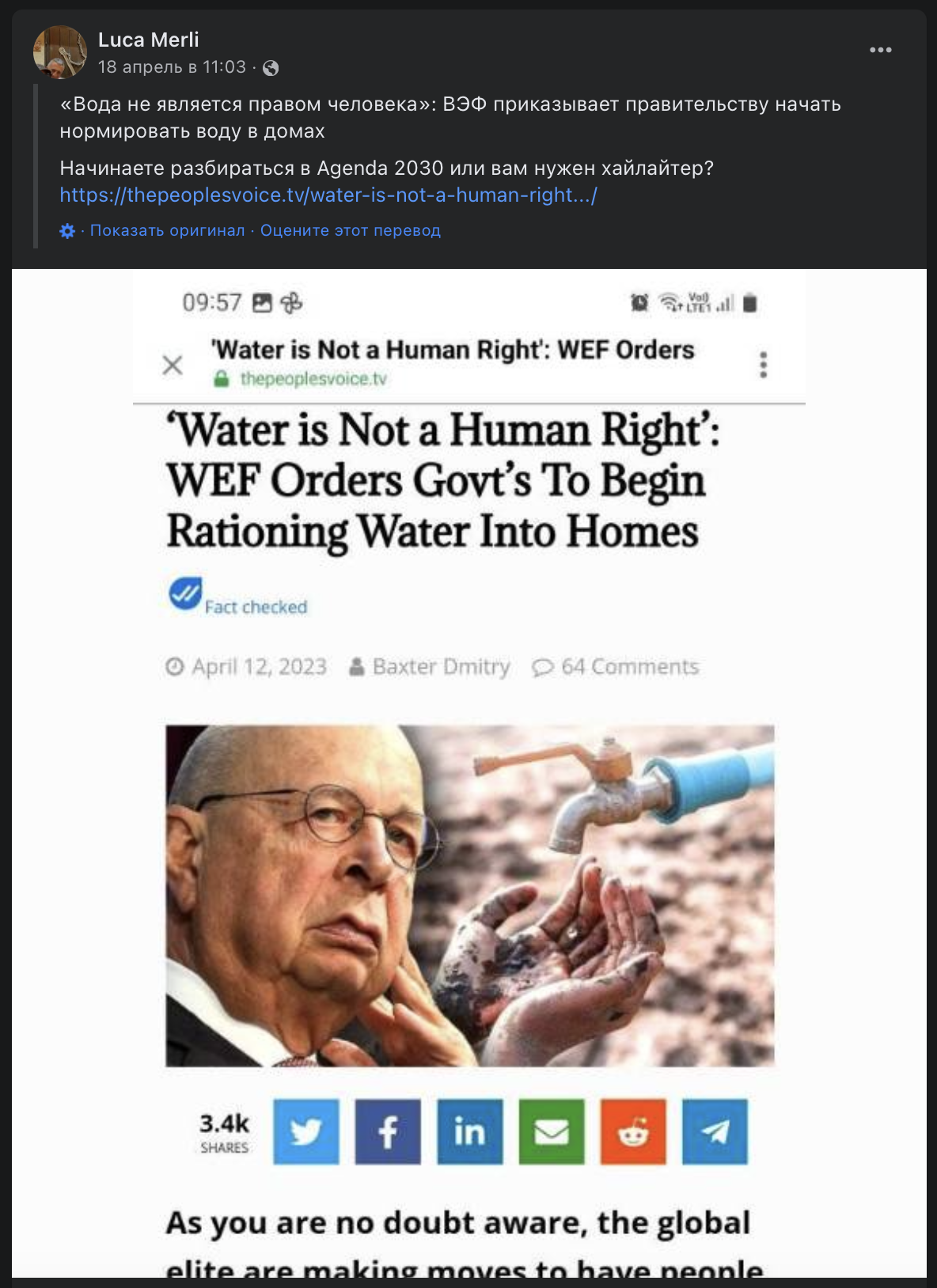
Task: Click Оцените этот перевод link
Action: (351, 230)
